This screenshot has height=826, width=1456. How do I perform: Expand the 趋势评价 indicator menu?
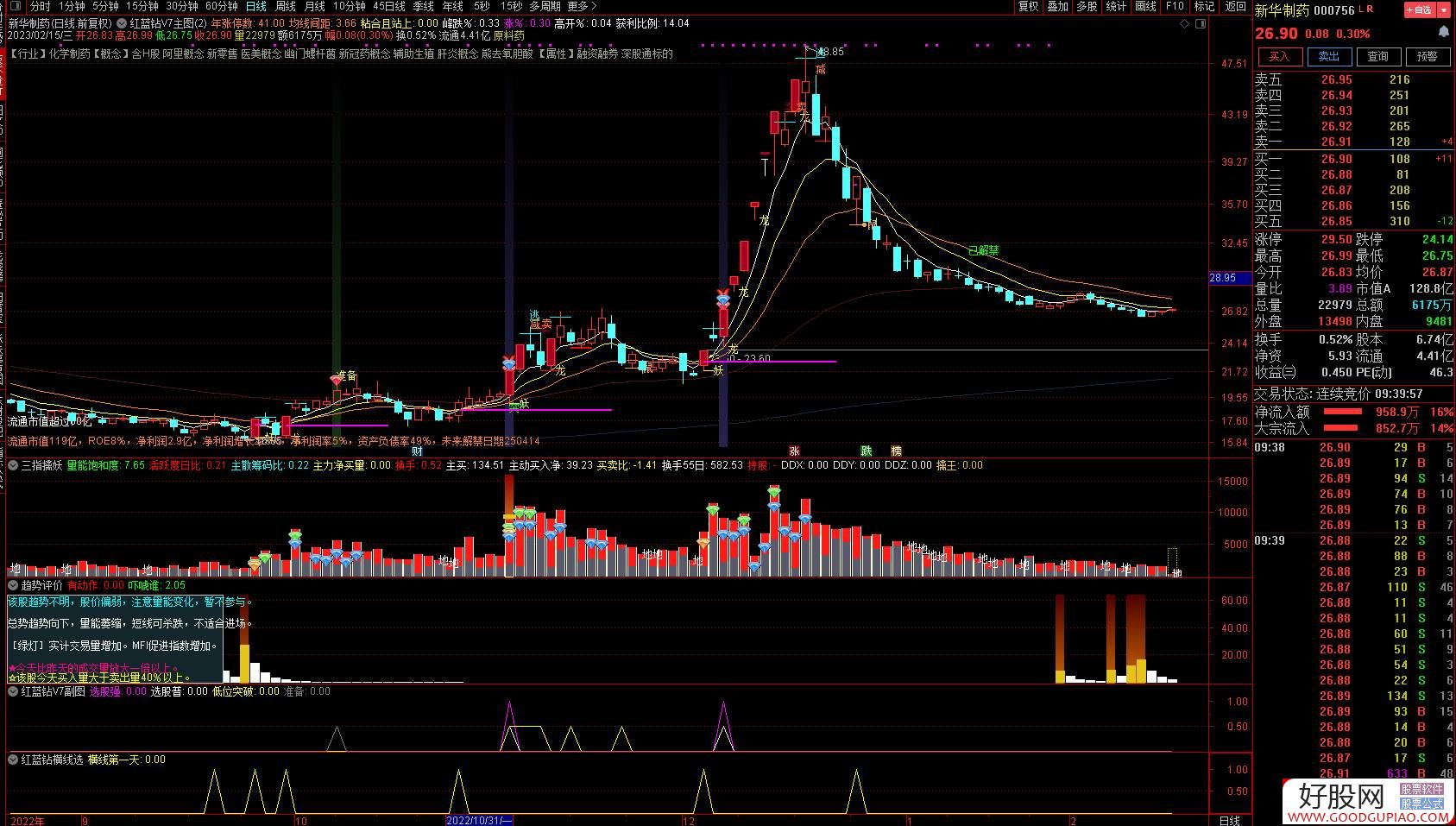click(14, 585)
